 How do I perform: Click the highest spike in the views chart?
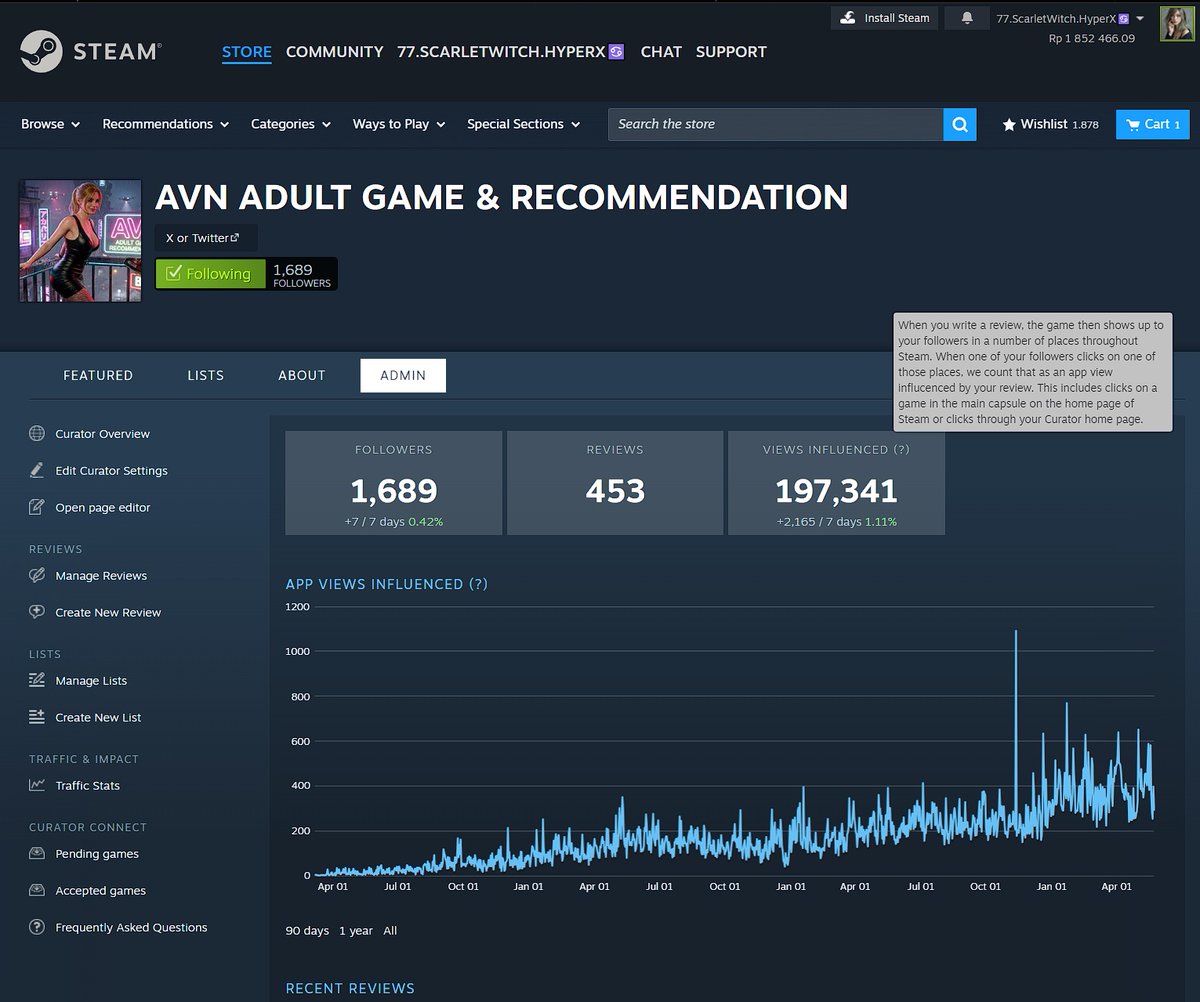(x=1016, y=632)
